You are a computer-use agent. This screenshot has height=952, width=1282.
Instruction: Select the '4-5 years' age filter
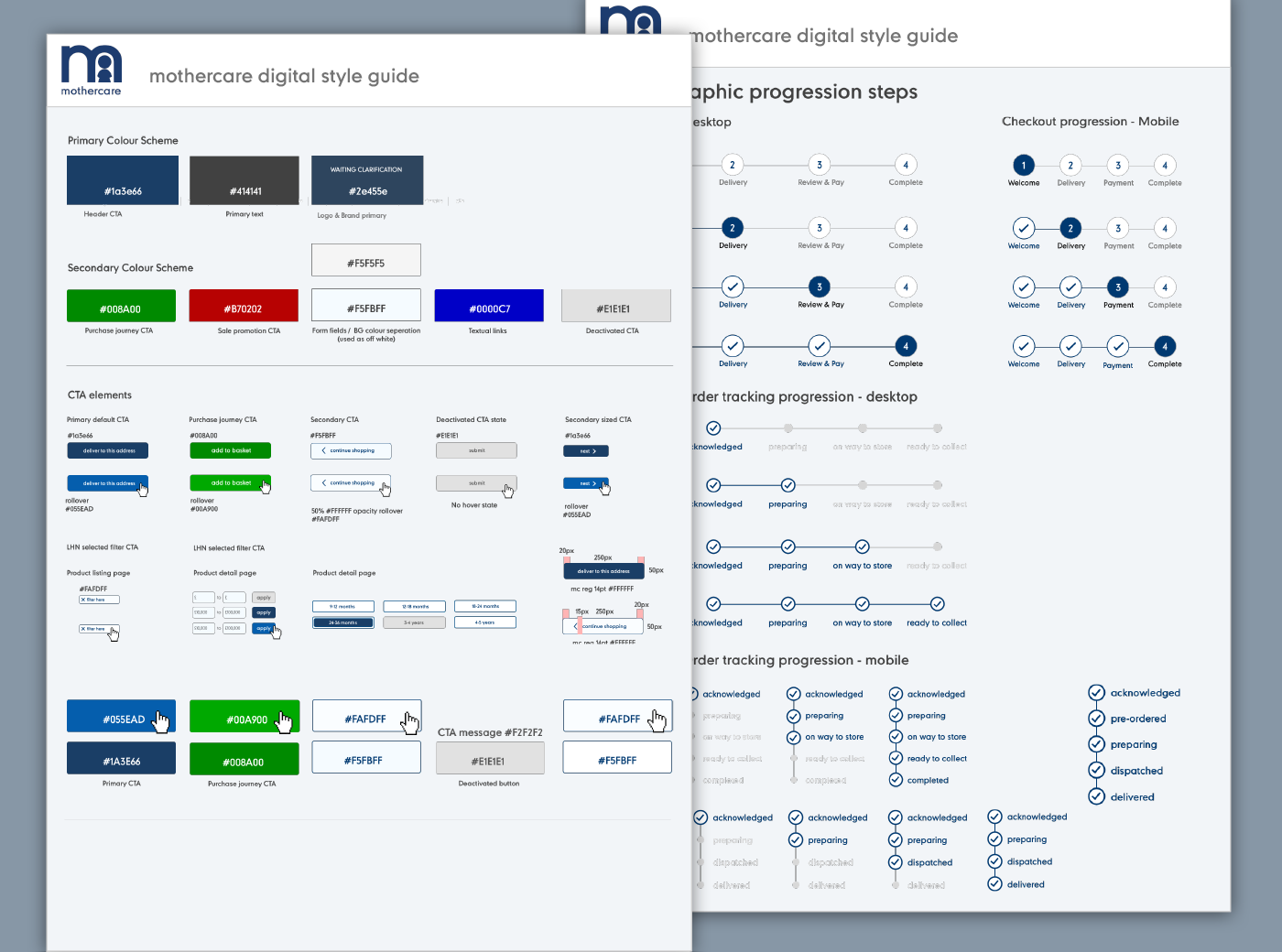click(485, 622)
